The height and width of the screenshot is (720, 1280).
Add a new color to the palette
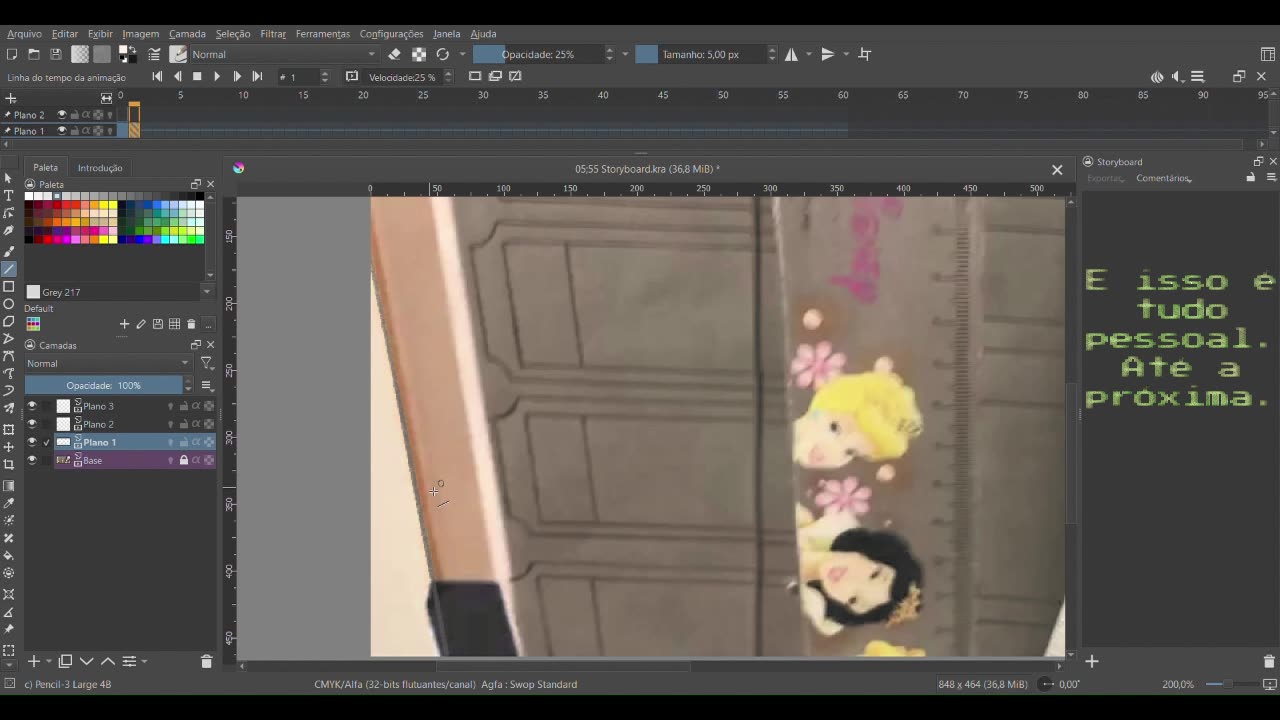124,324
